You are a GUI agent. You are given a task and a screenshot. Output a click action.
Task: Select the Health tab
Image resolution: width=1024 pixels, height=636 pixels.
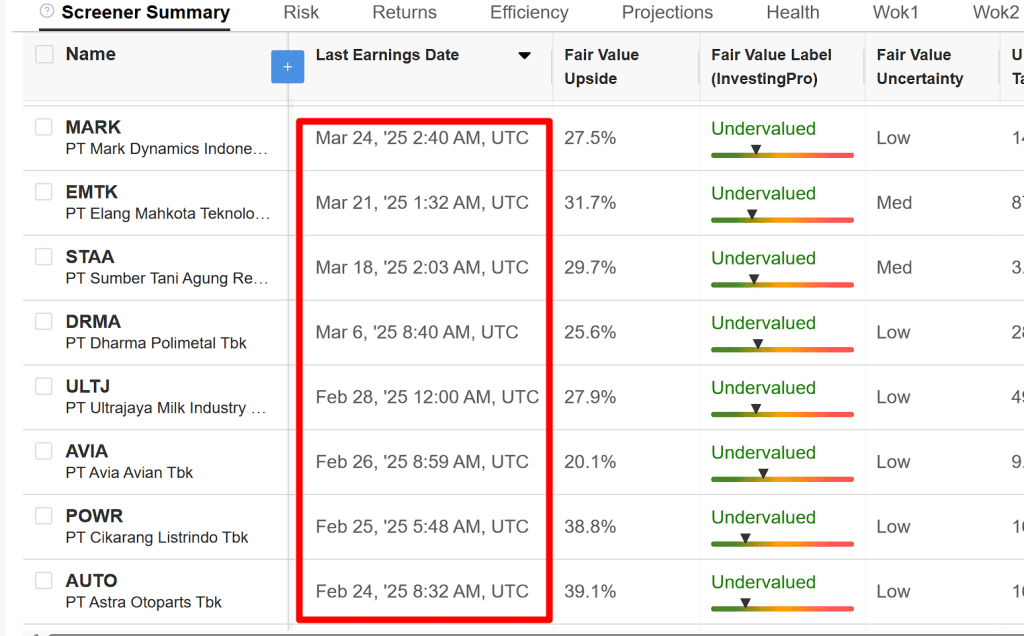tap(792, 13)
